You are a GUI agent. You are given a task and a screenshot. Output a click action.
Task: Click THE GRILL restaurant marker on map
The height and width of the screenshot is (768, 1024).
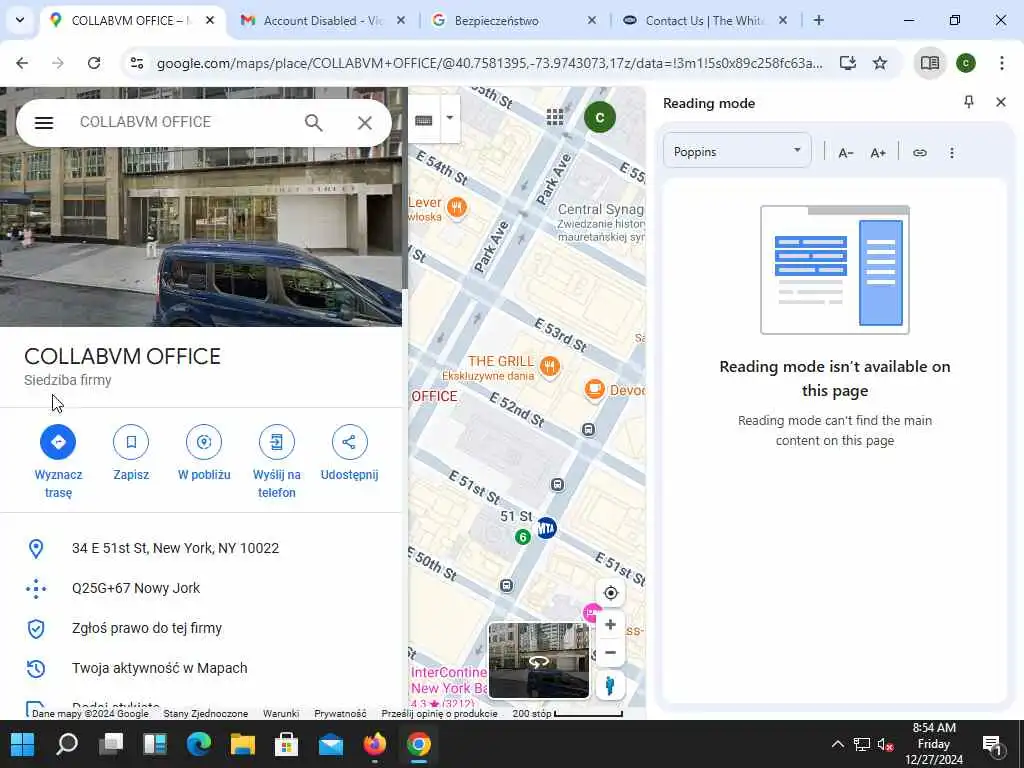[550, 366]
